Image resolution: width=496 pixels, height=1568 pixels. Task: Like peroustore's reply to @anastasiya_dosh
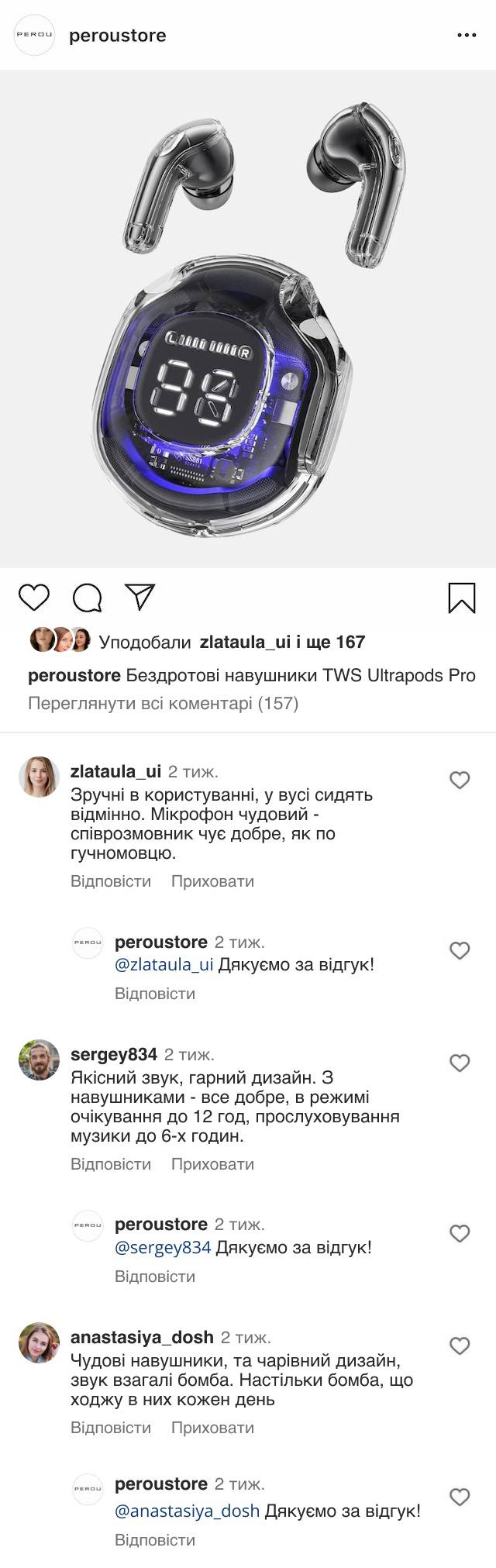(460, 1497)
